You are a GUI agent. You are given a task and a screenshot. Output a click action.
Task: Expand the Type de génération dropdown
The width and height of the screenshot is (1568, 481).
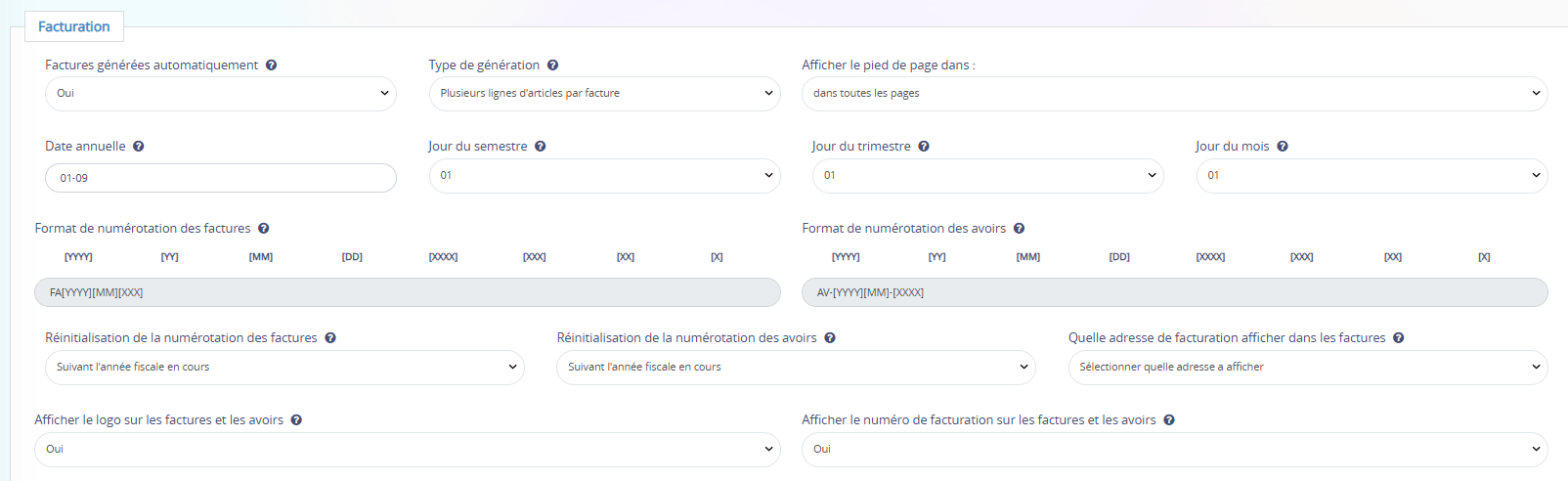605,94
